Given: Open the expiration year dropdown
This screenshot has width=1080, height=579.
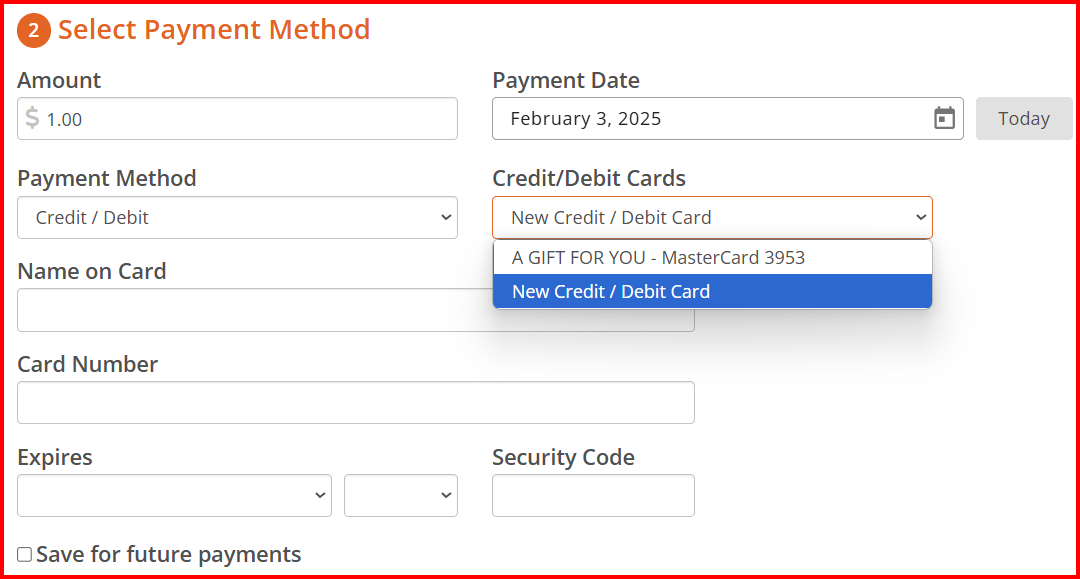Looking at the screenshot, I should (401, 495).
